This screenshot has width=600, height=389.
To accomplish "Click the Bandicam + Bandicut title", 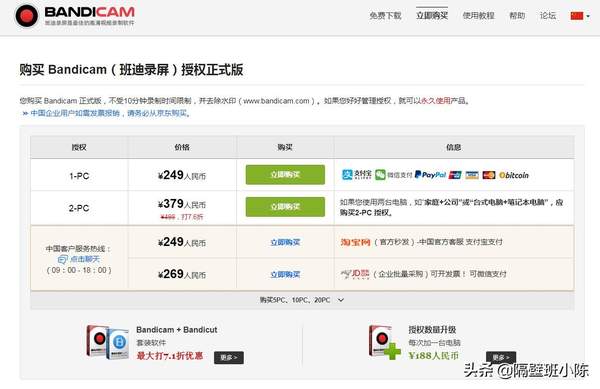I will pyautogui.click(x=176, y=330).
